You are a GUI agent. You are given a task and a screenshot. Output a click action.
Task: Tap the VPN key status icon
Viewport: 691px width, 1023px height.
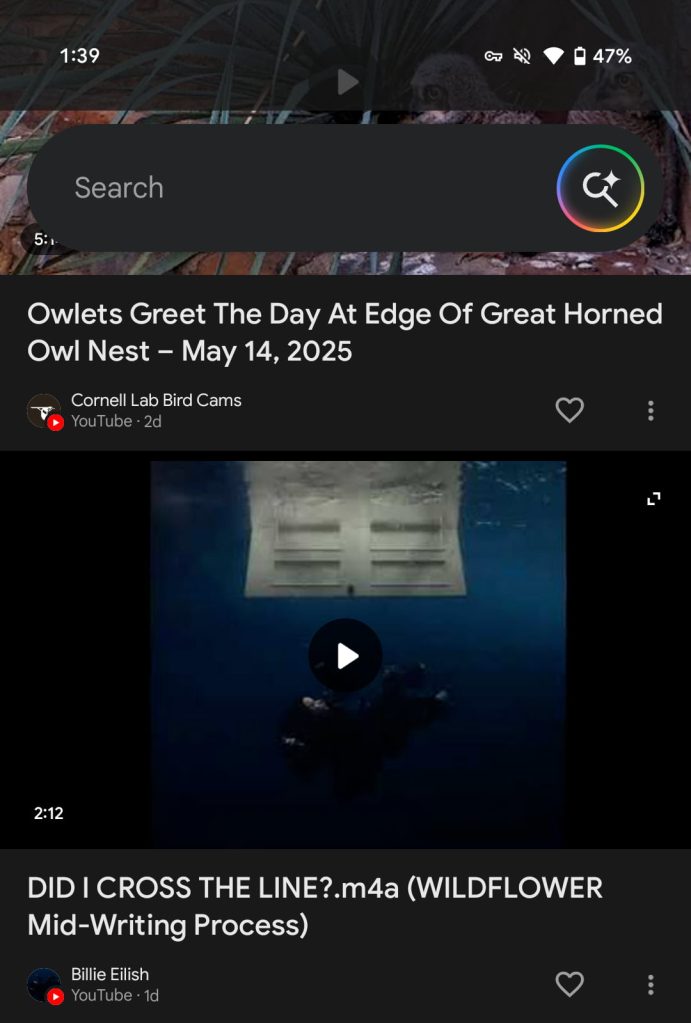coord(493,56)
